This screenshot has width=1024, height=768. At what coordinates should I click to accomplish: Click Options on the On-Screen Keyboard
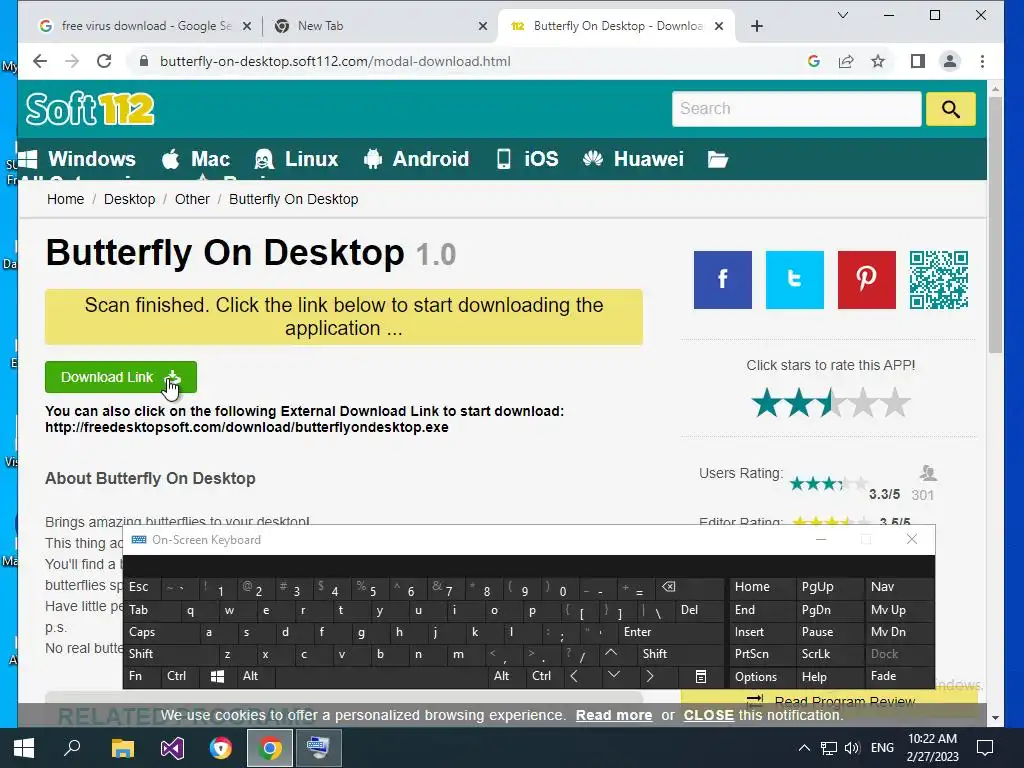(761, 677)
